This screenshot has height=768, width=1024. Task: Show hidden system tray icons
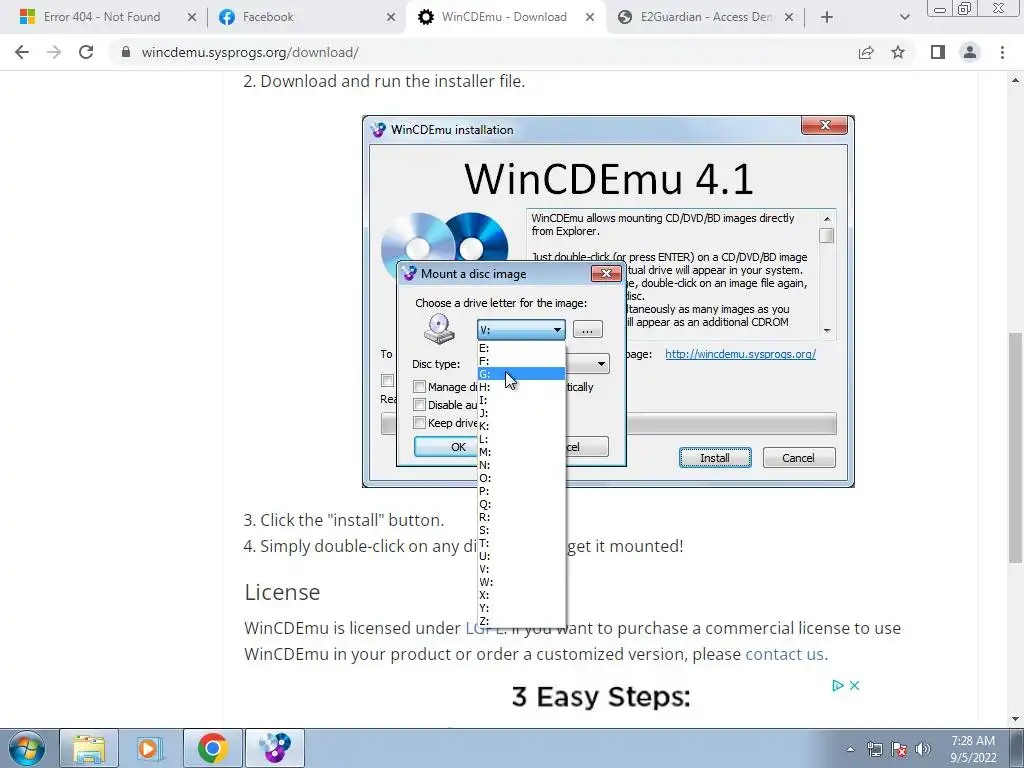tap(850, 749)
